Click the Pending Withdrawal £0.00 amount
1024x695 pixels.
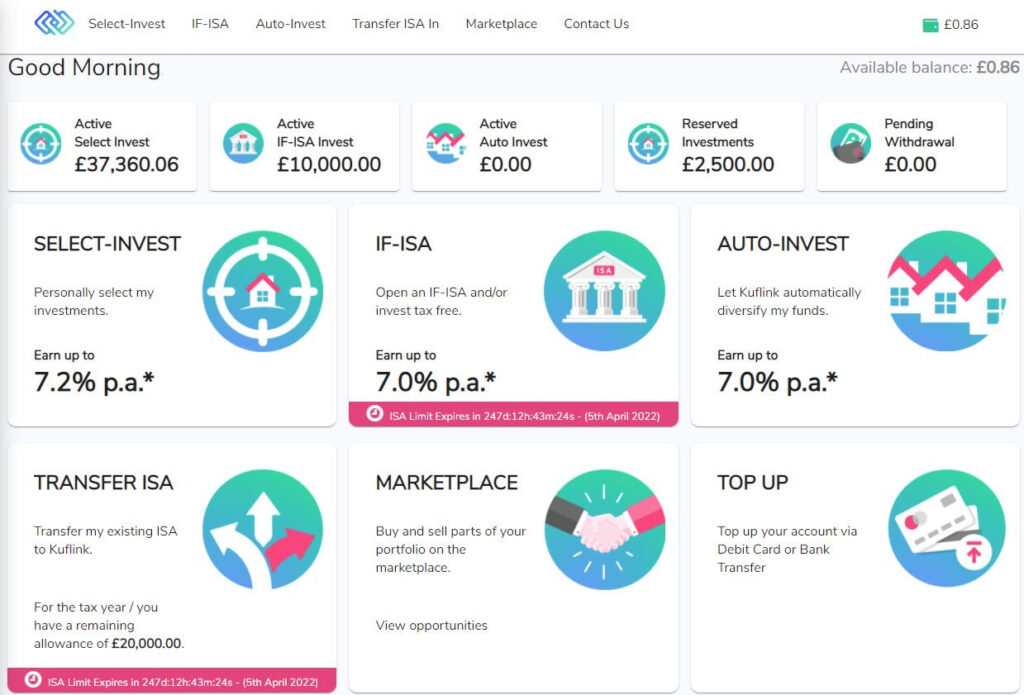910,165
